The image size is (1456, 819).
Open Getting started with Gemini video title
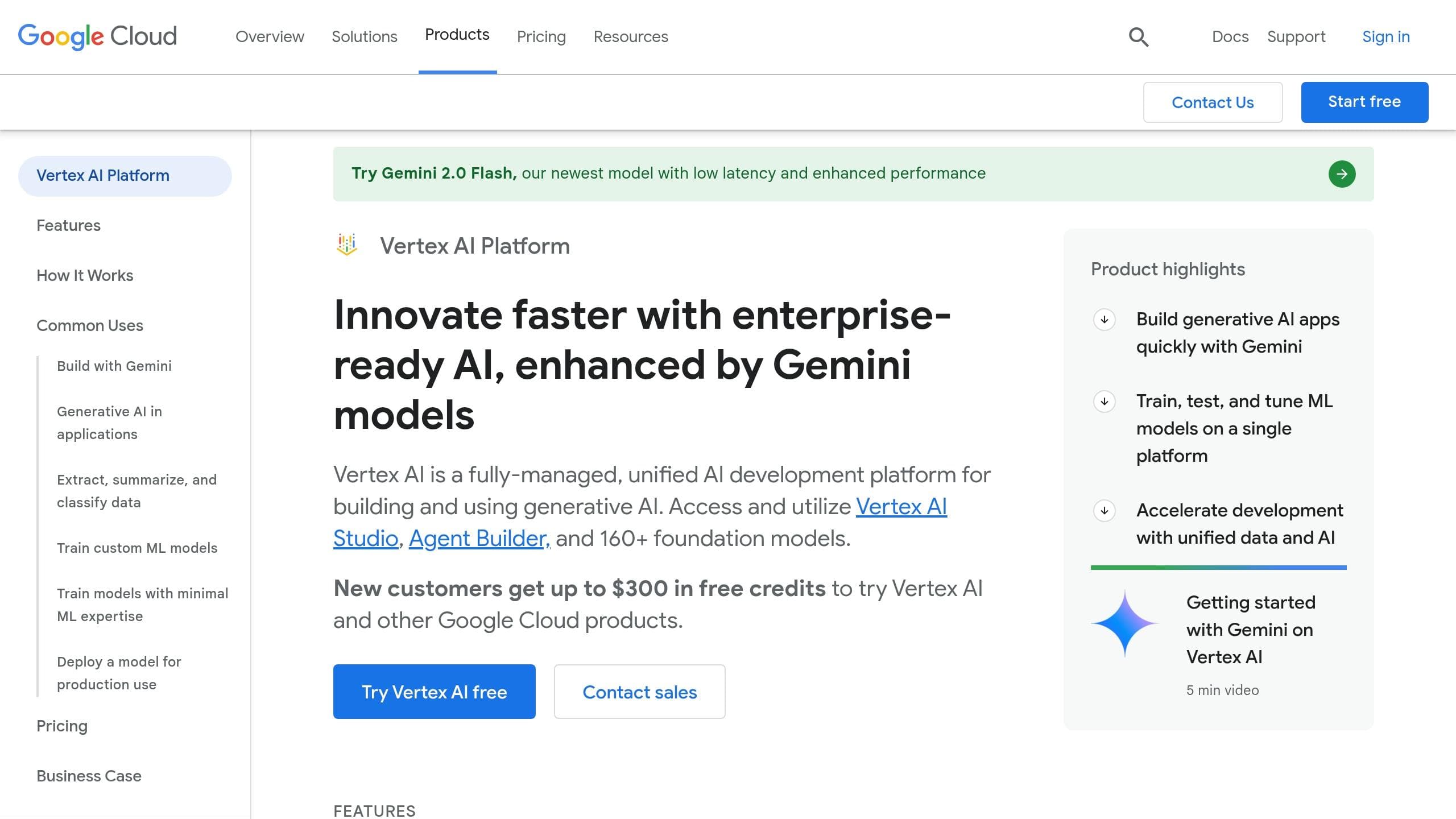1251,630
